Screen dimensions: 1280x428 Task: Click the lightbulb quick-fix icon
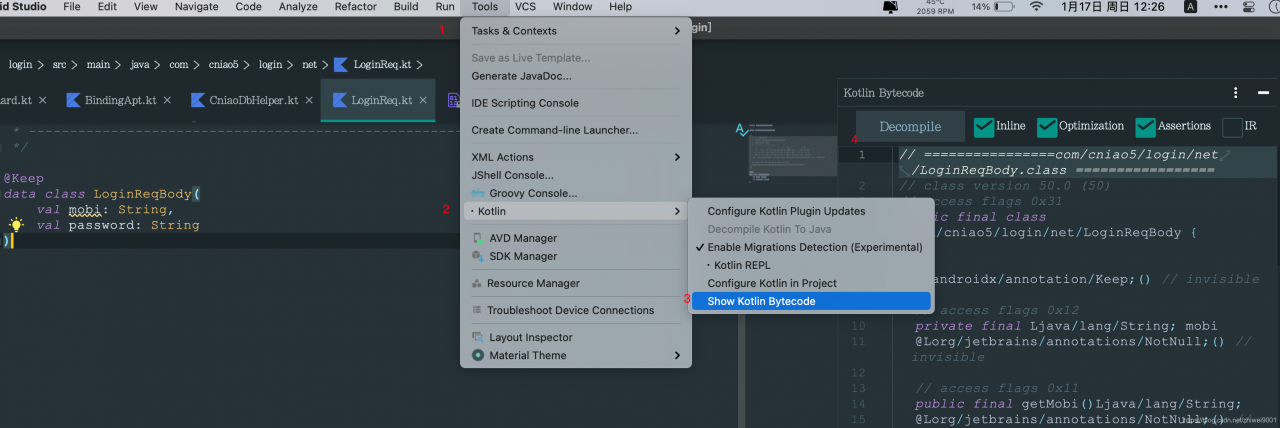[x=16, y=226]
